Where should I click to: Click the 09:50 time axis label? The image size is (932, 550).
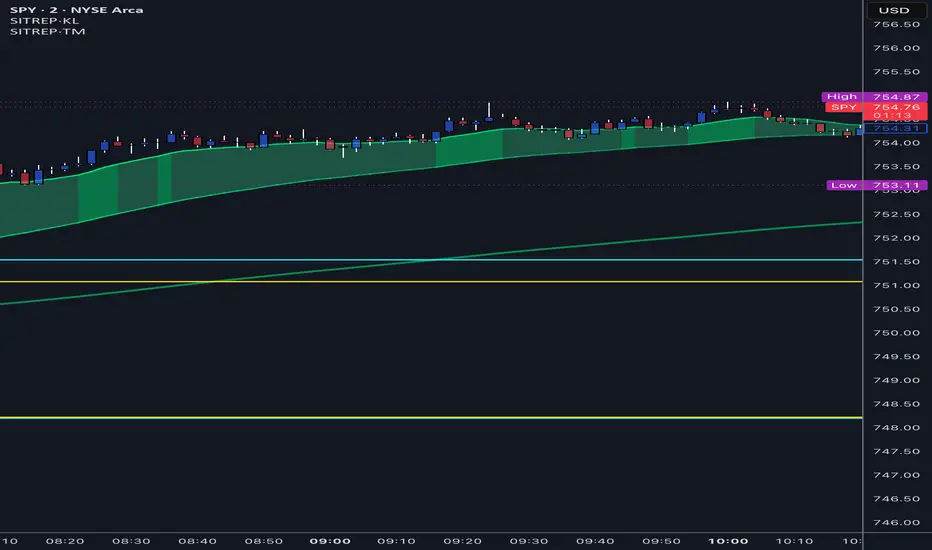click(x=662, y=541)
